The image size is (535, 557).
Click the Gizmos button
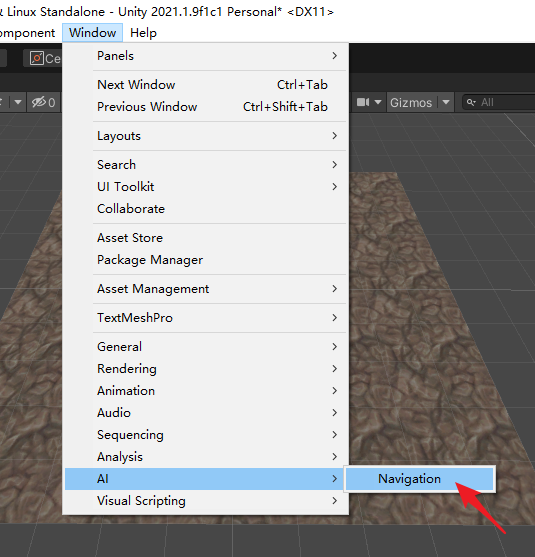(411, 103)
